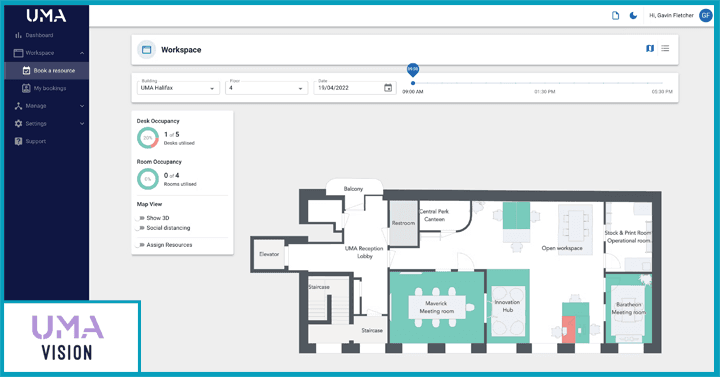Select the Innovation Hub room
The width and height of the screenshot is (720, 377).
(x=508, y=306)
